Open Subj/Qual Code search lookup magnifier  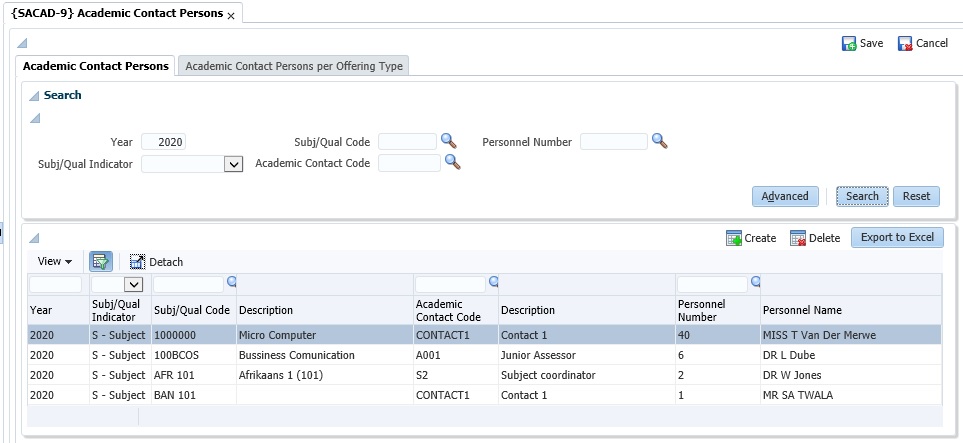tap(449, 142)
